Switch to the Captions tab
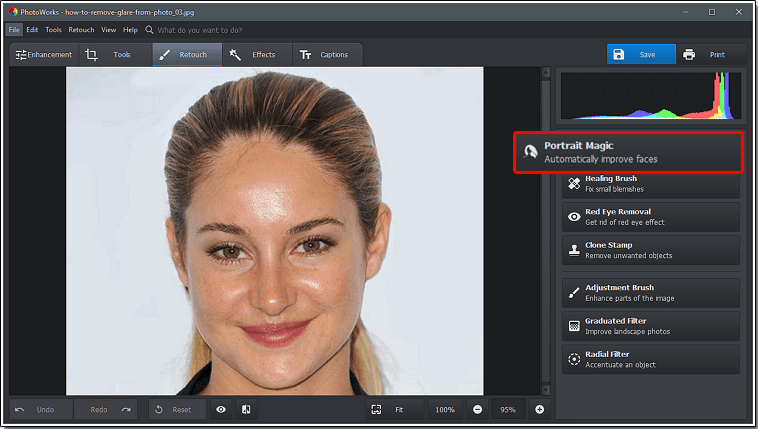 pos(327,55)
